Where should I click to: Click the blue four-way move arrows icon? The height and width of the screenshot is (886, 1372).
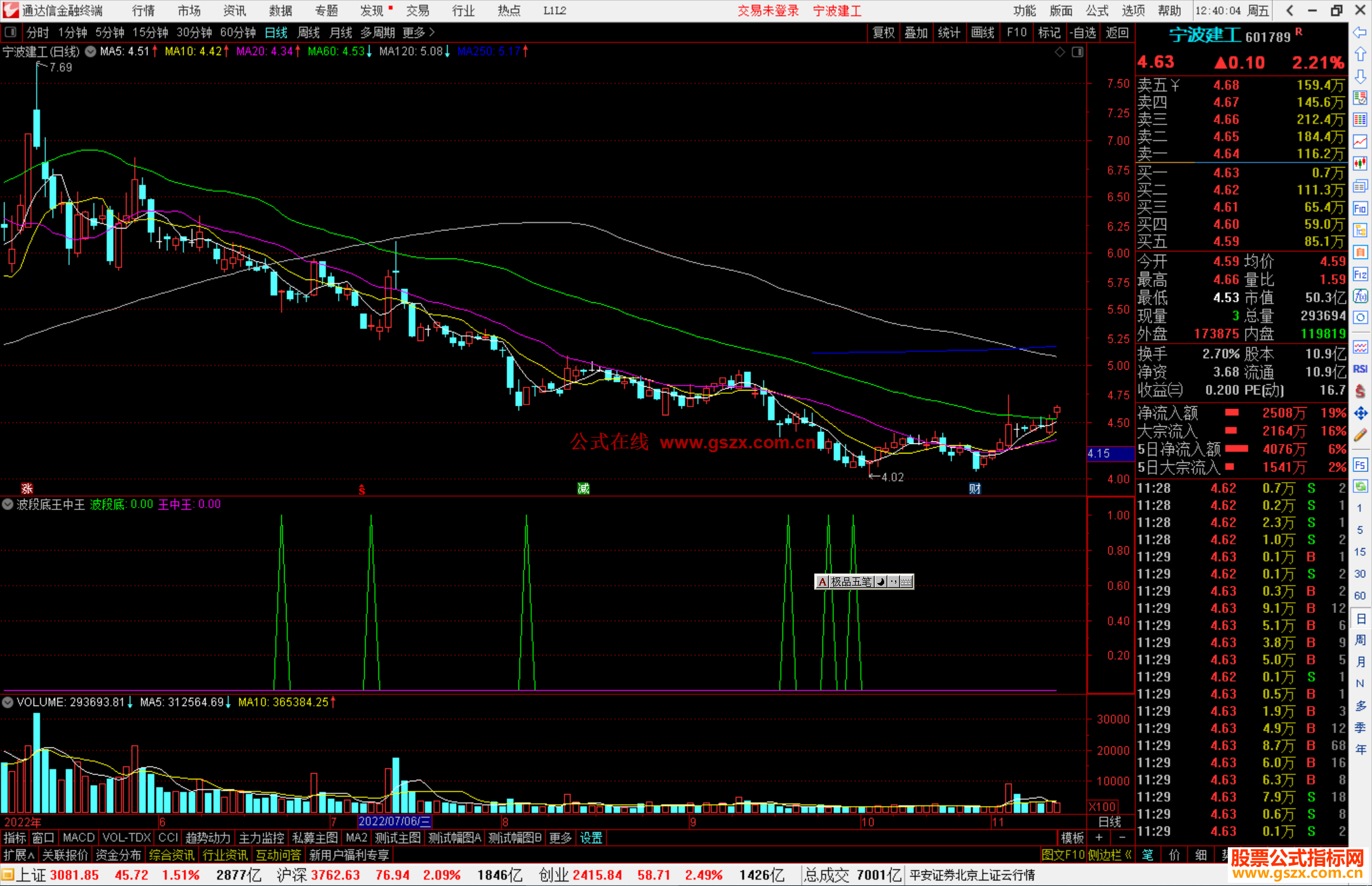tap(1360, 413)
